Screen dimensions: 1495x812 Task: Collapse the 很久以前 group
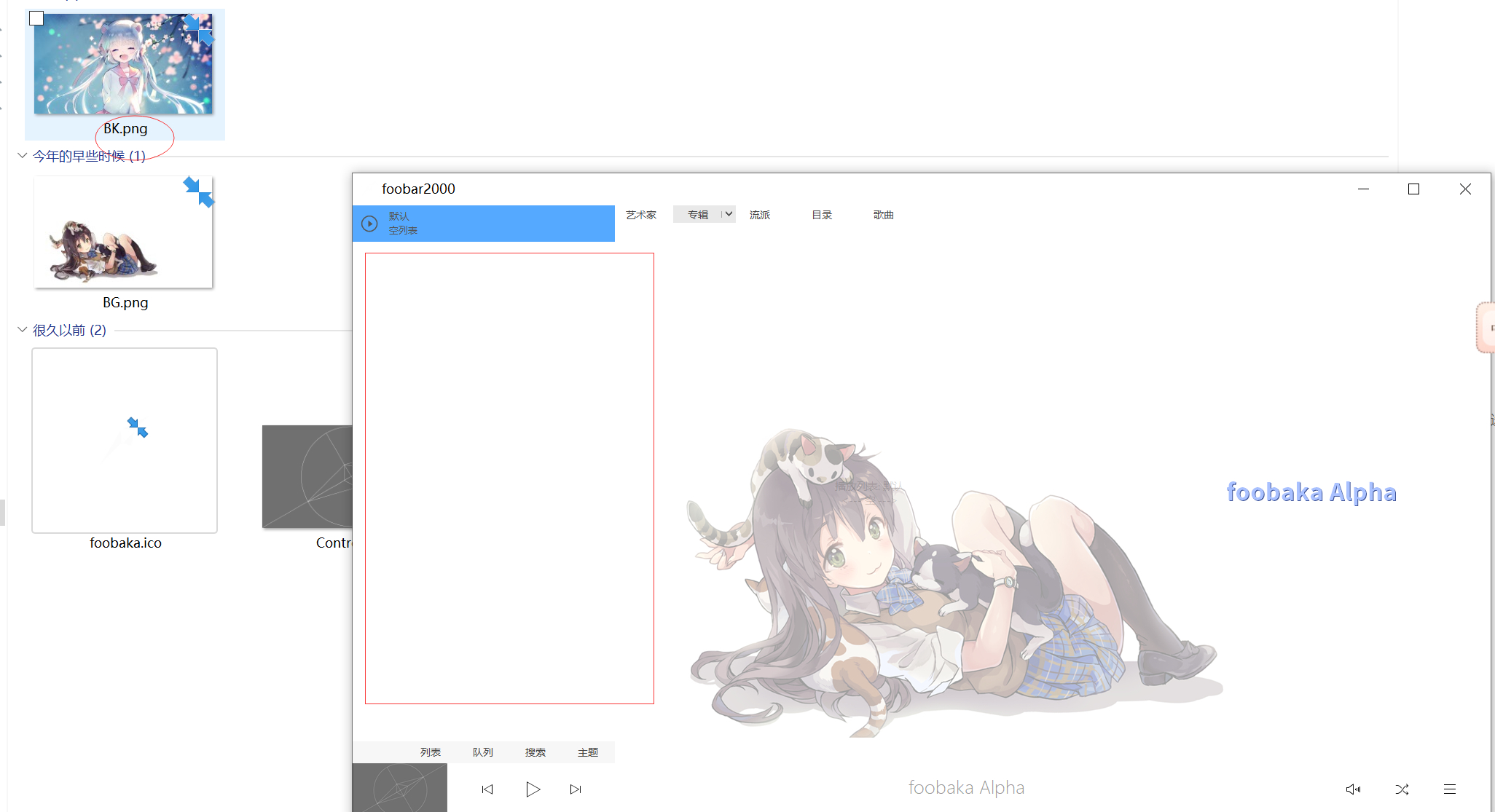click(x=23, y=330)
